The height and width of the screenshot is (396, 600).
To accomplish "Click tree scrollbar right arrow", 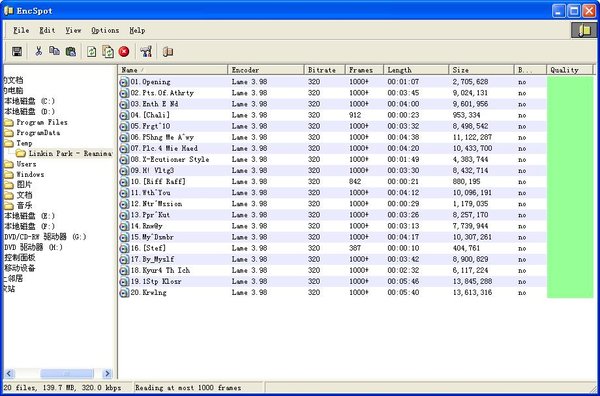I will click(108, 373).
